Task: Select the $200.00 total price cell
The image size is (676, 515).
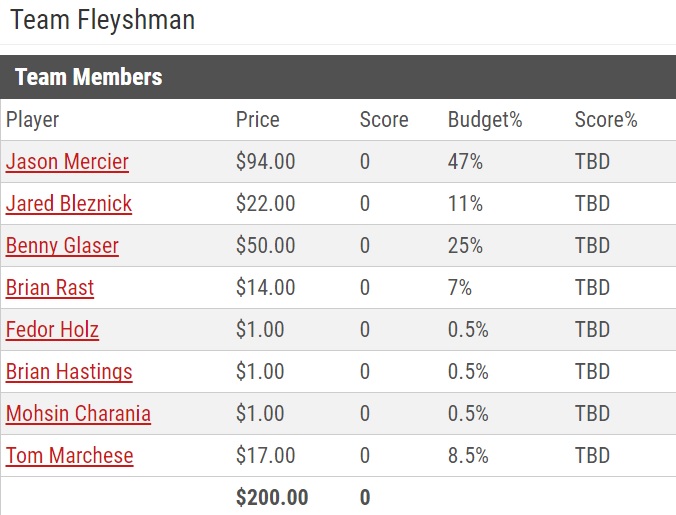Action: tap(272, 498)
